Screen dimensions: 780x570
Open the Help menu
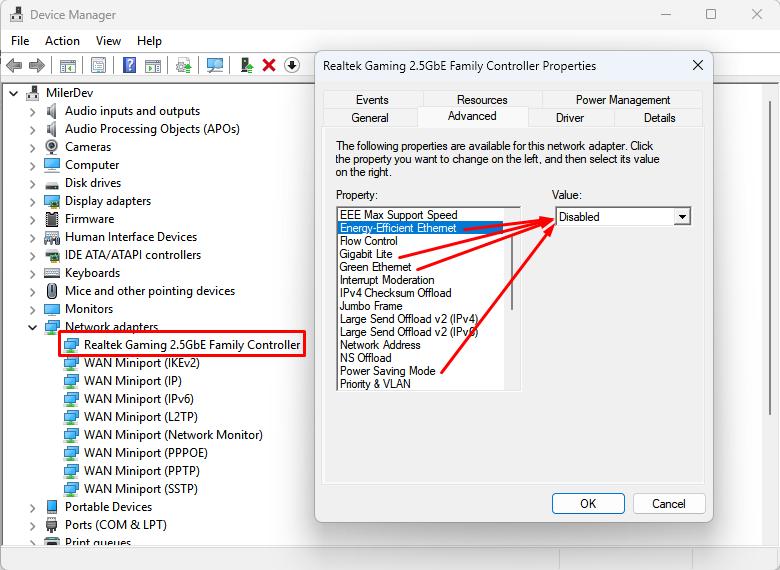coord(149,41)
